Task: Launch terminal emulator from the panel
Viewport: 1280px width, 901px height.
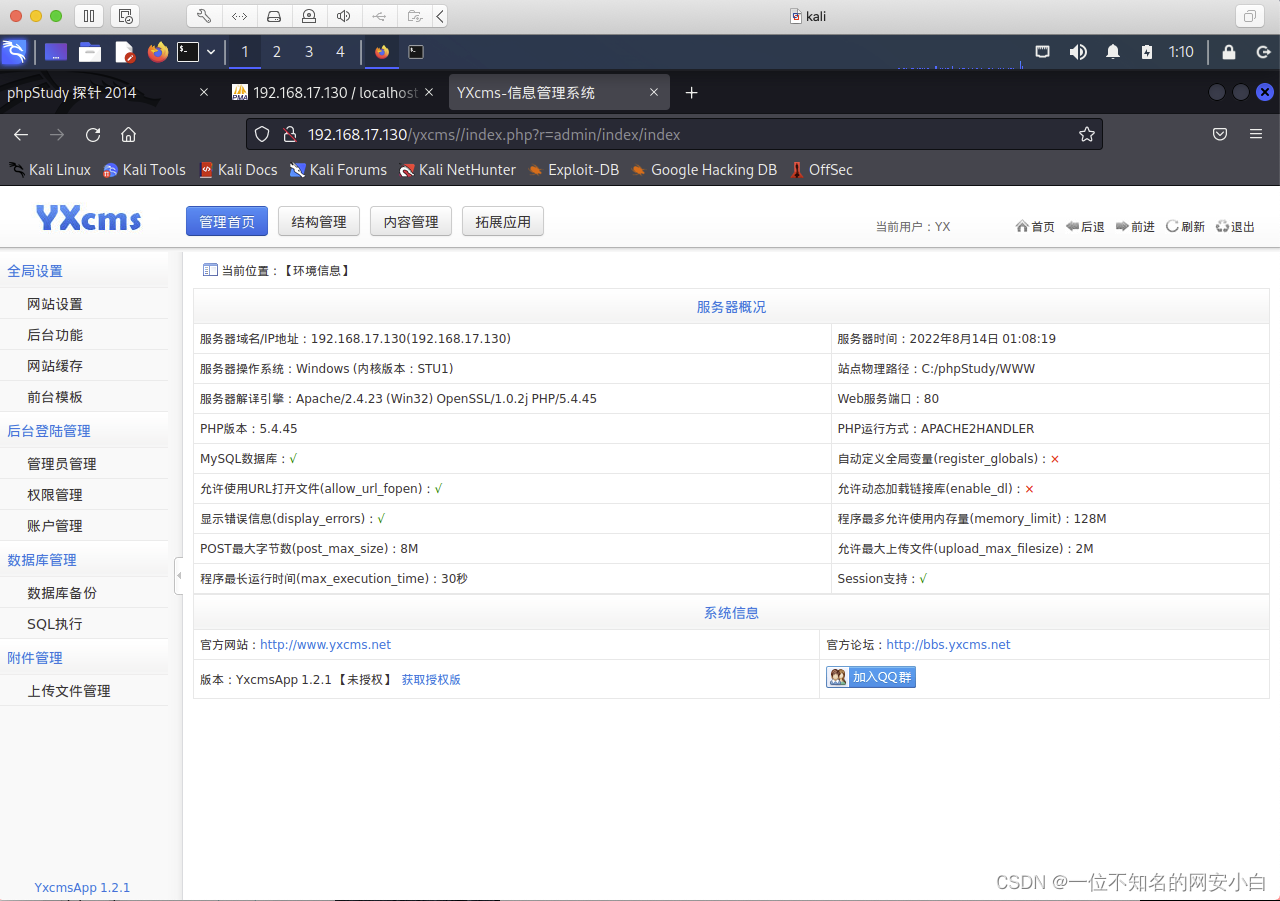Action: (188, 52)
